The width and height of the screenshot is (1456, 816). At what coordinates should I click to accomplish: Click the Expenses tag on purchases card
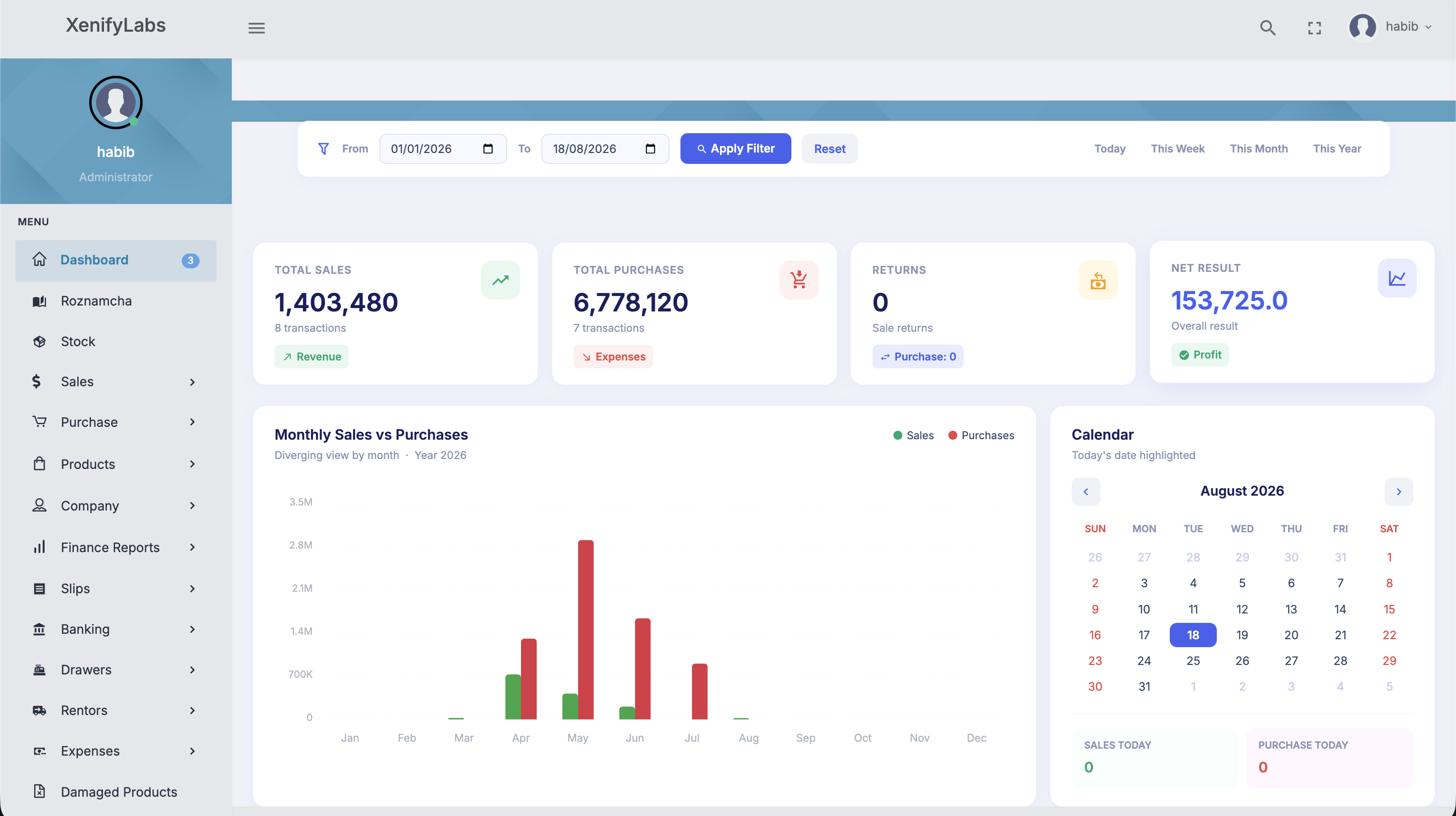(613, 357)
